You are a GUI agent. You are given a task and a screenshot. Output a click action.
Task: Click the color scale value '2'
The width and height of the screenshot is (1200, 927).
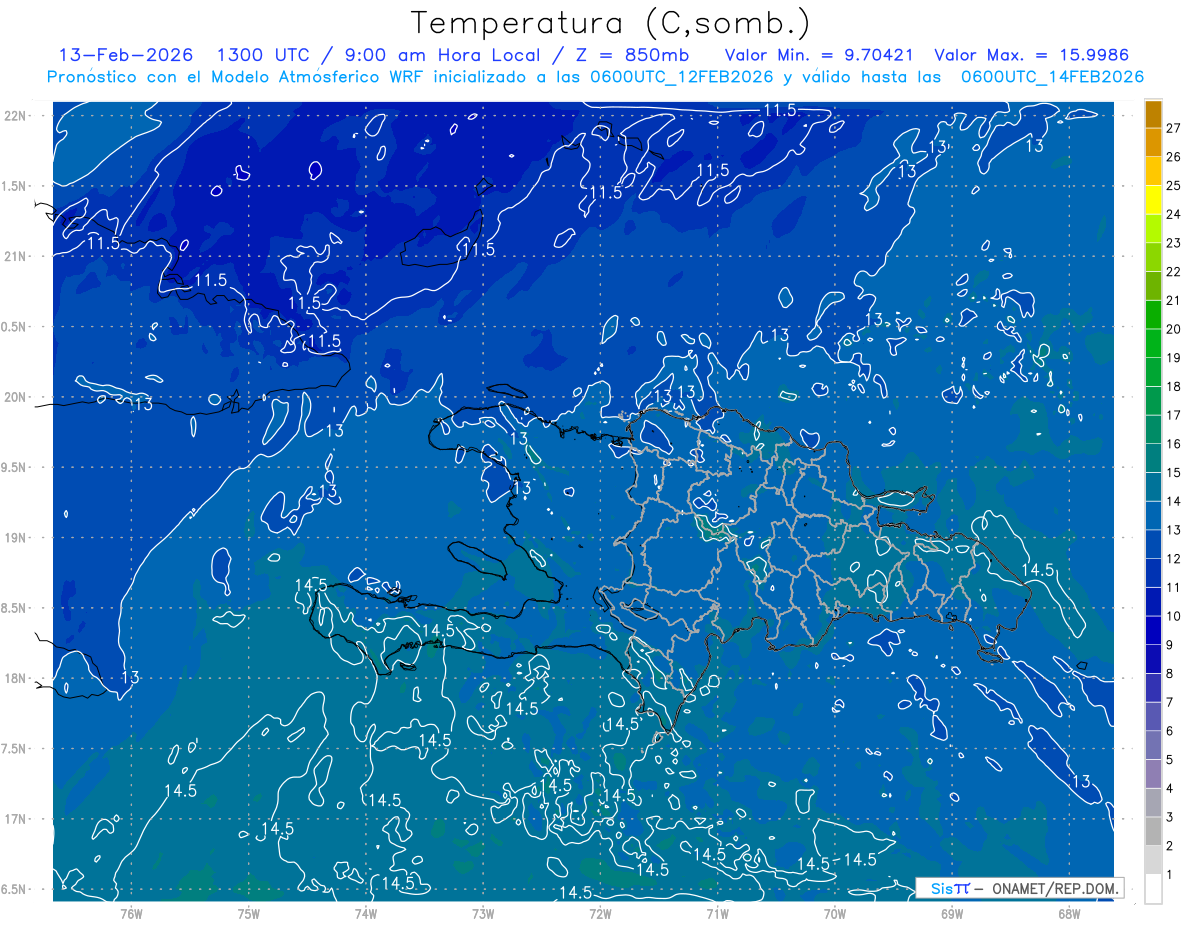click(x=1170, y=846)
